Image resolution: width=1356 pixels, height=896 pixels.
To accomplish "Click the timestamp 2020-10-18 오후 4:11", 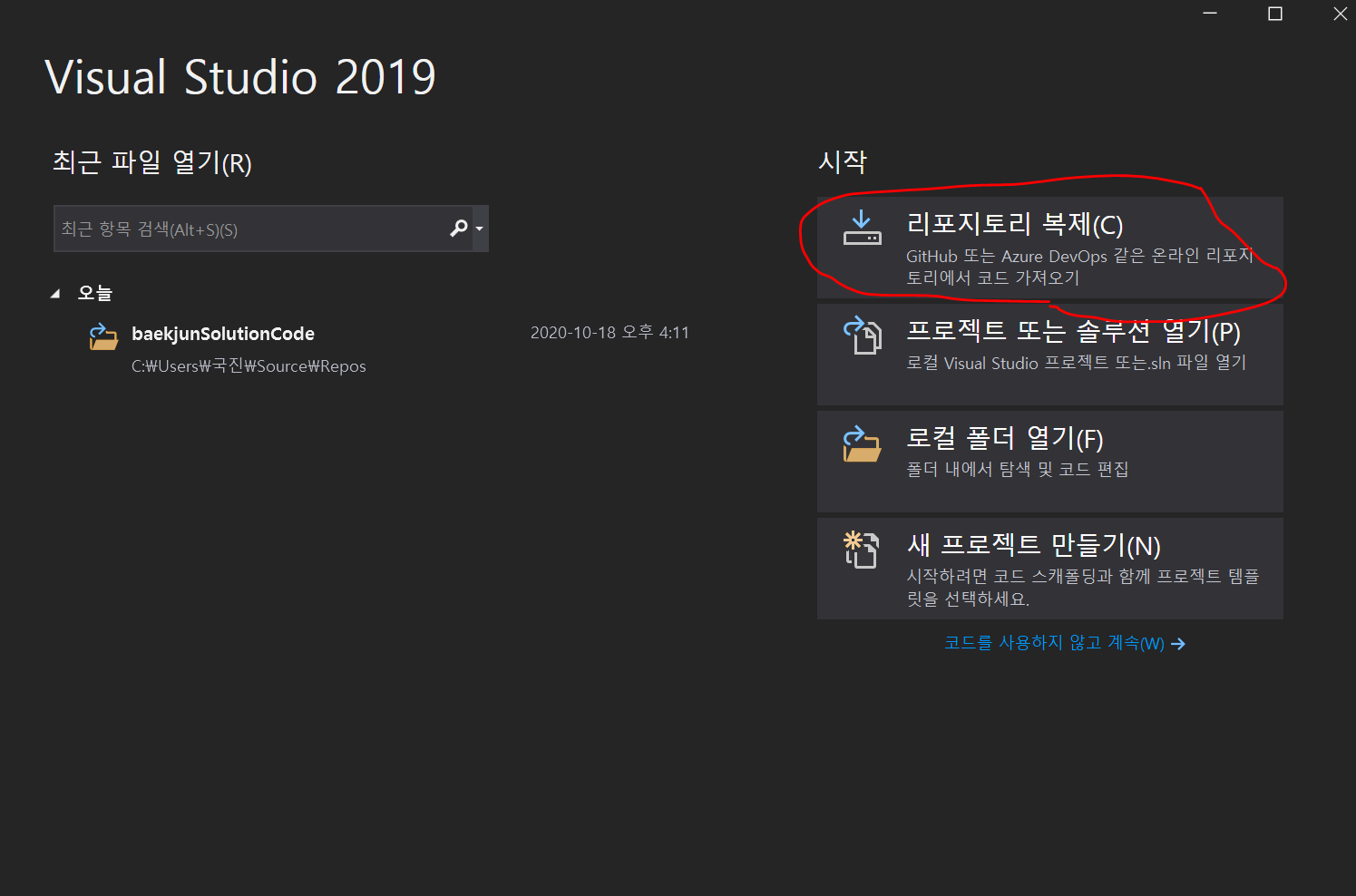I will 610,333.
